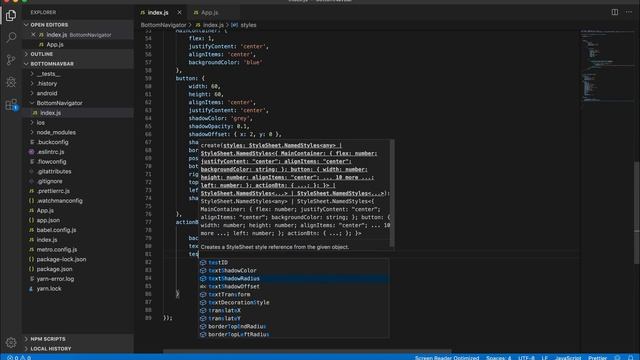Image resolution: width=640 pixels, height=360 pixels.
Task: Open the .eslintrc.js file
Action: pos(78,152)
